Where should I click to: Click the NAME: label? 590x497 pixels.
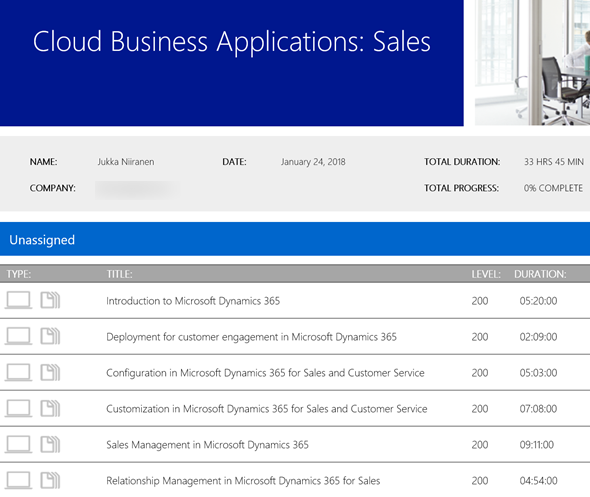click(43, 162)
